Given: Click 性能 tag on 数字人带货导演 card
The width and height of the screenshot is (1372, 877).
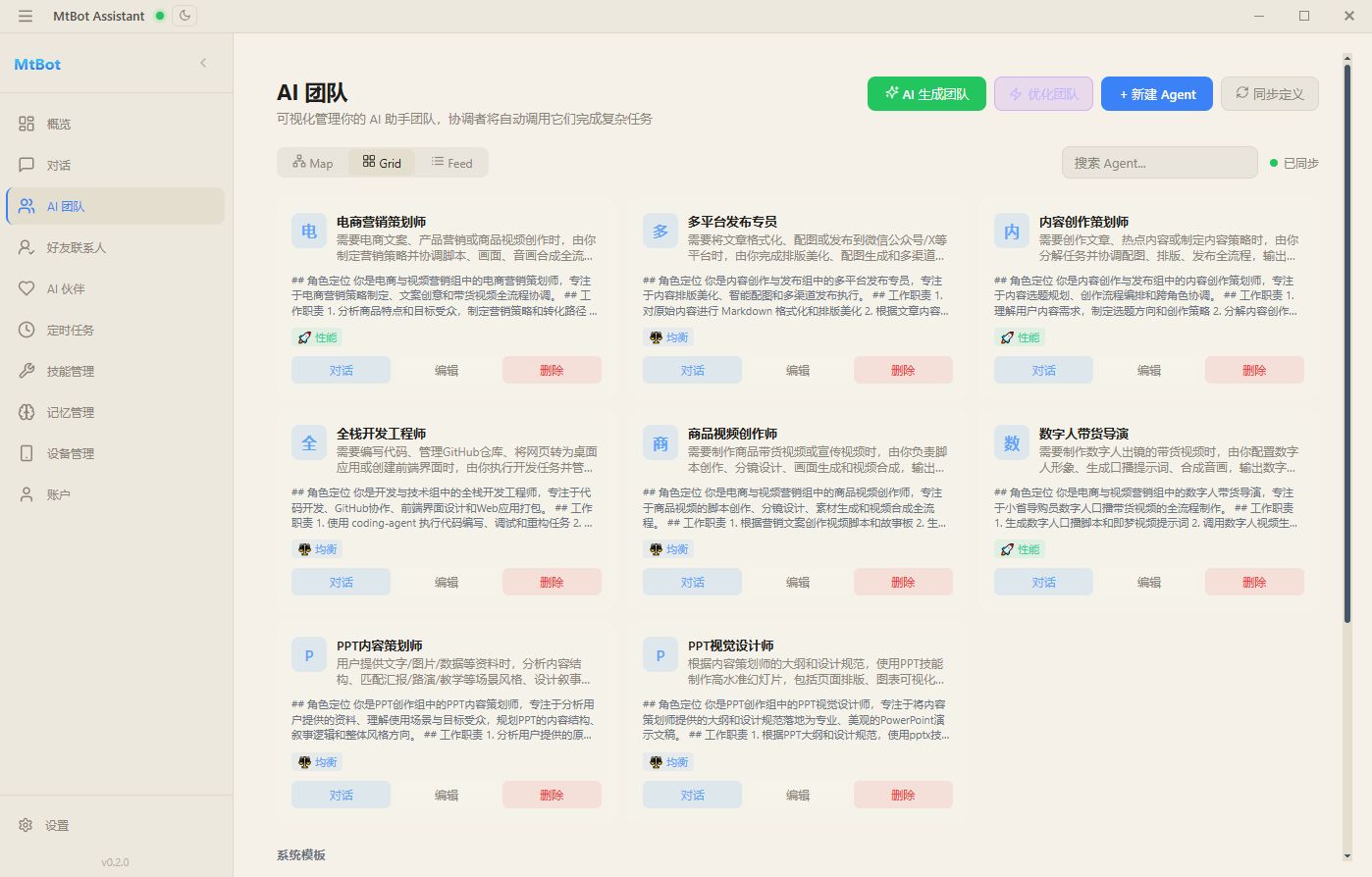Looking at the screenshot, I should click(1021, 549).
